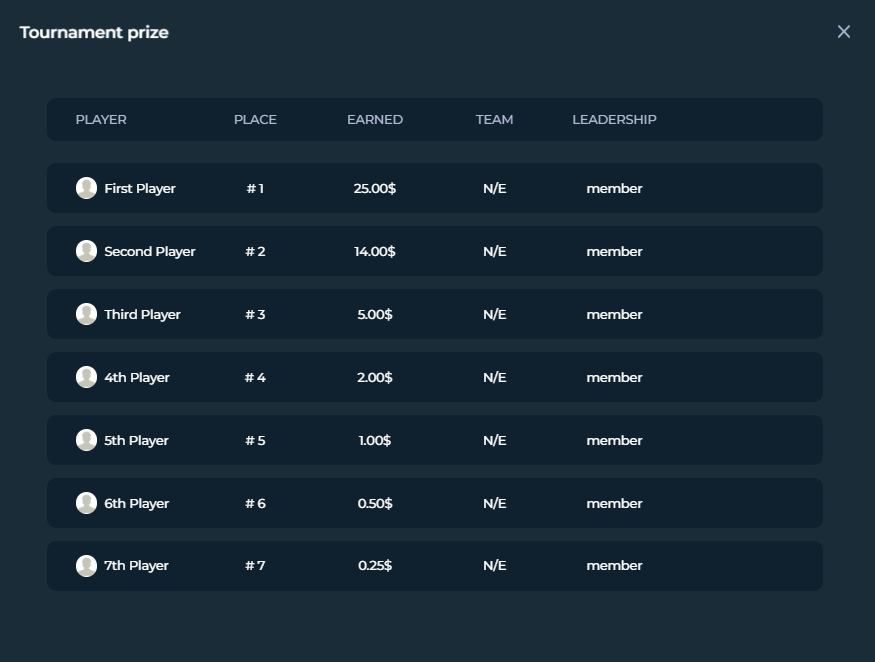Select the '6th Player' name

137,504
